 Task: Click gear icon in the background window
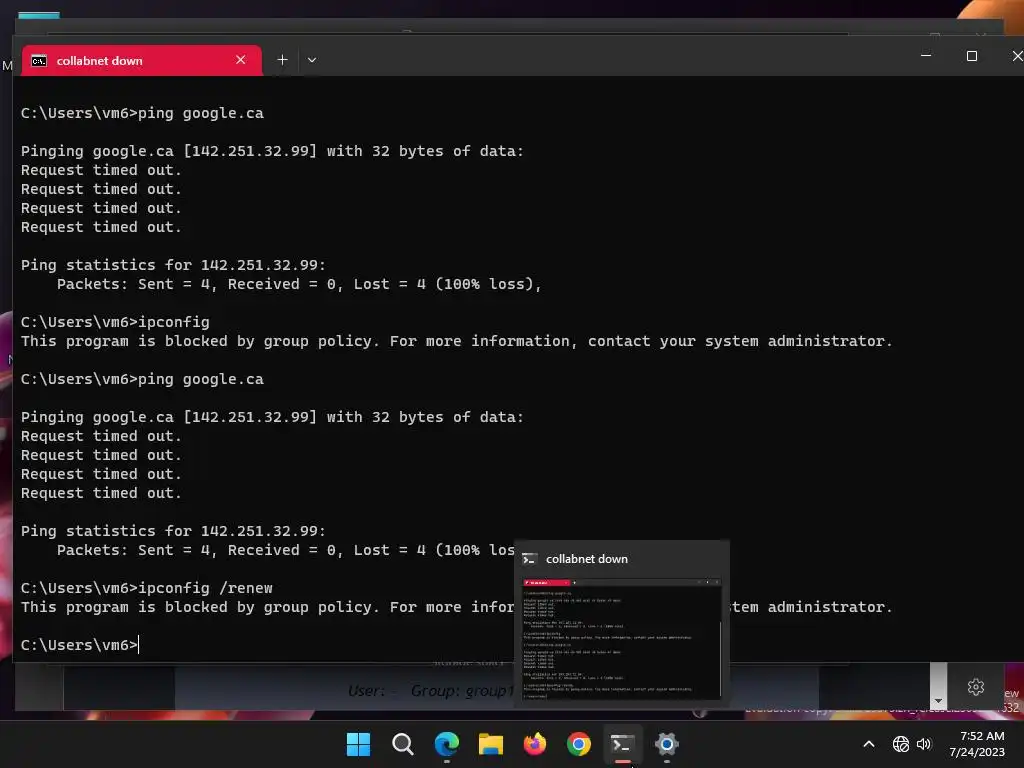976,687
